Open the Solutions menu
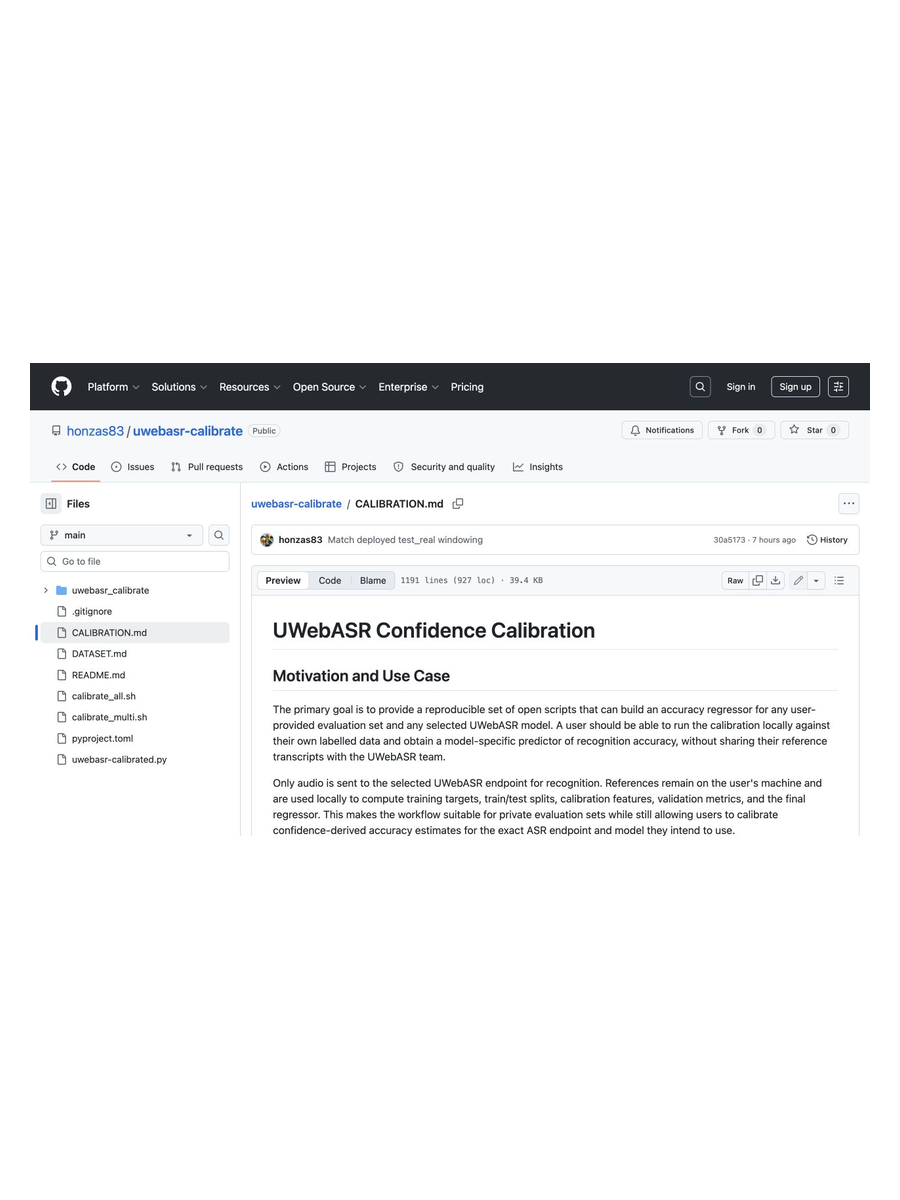The image size is (900, 1200). 179,387
